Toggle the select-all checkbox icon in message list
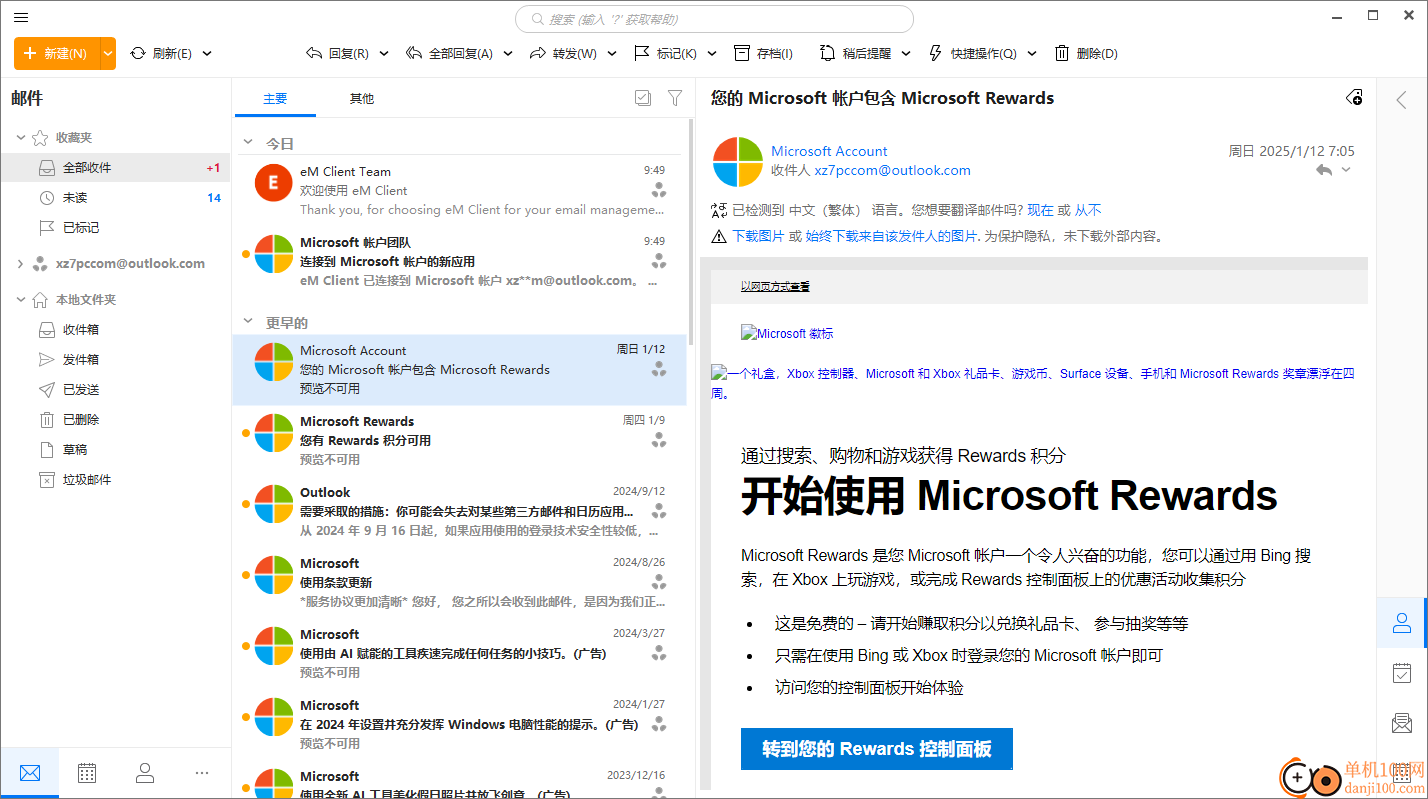1428x799 pixels. [643, 98]
